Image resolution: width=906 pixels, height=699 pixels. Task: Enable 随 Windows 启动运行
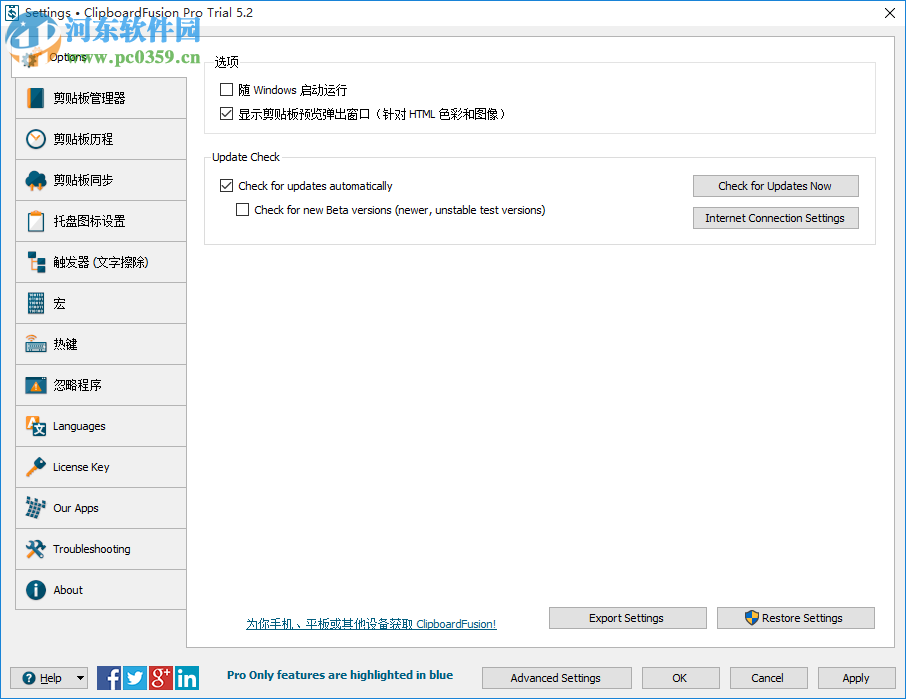pos(226,89)
